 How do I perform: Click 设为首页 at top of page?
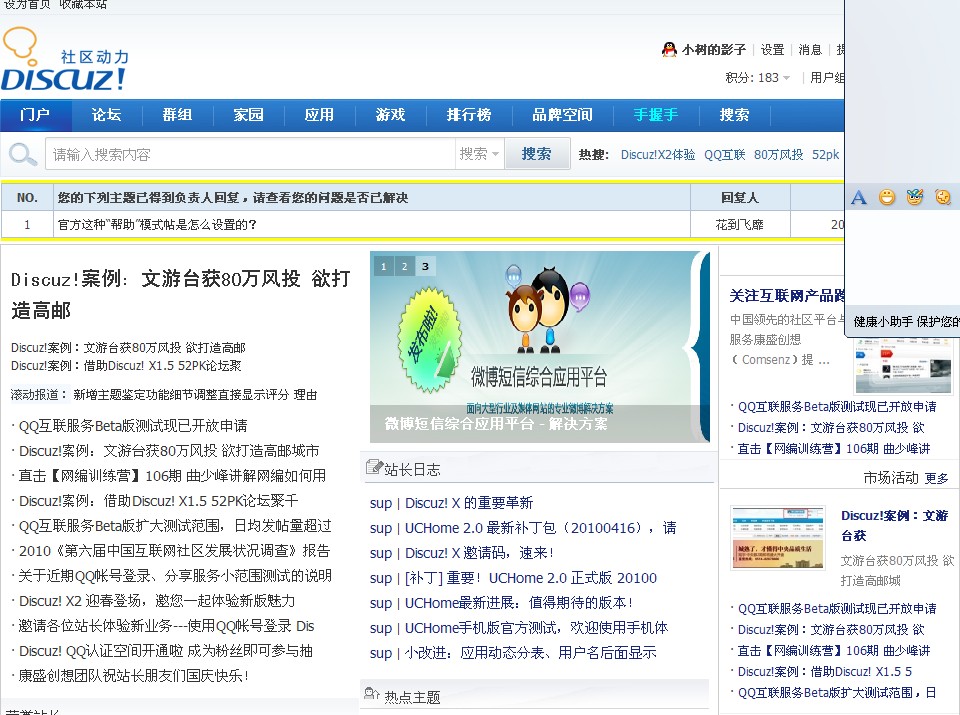click(x=26, y=4)
